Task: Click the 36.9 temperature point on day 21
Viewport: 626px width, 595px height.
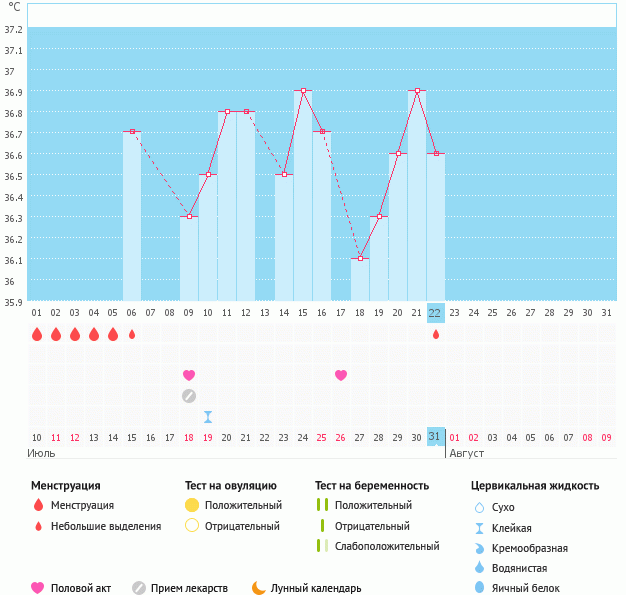Action: [417, 91]
